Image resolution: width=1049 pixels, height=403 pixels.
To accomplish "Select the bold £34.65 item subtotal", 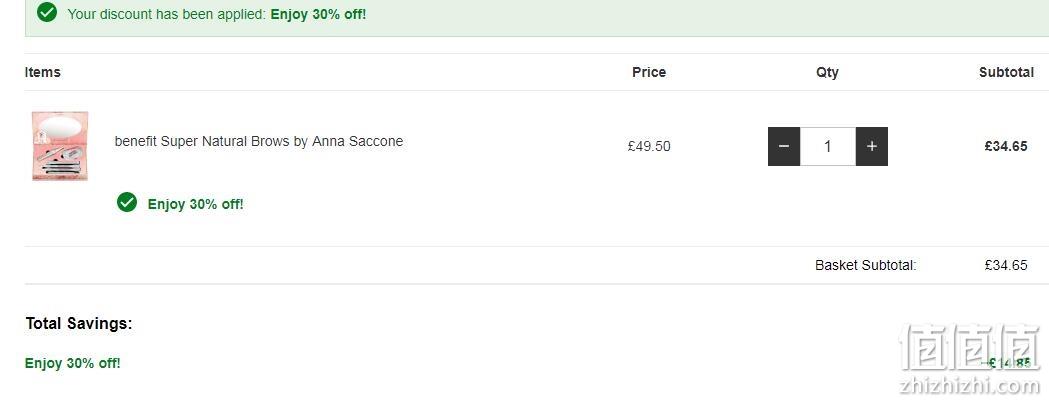I will click(x=1006, y=146).
